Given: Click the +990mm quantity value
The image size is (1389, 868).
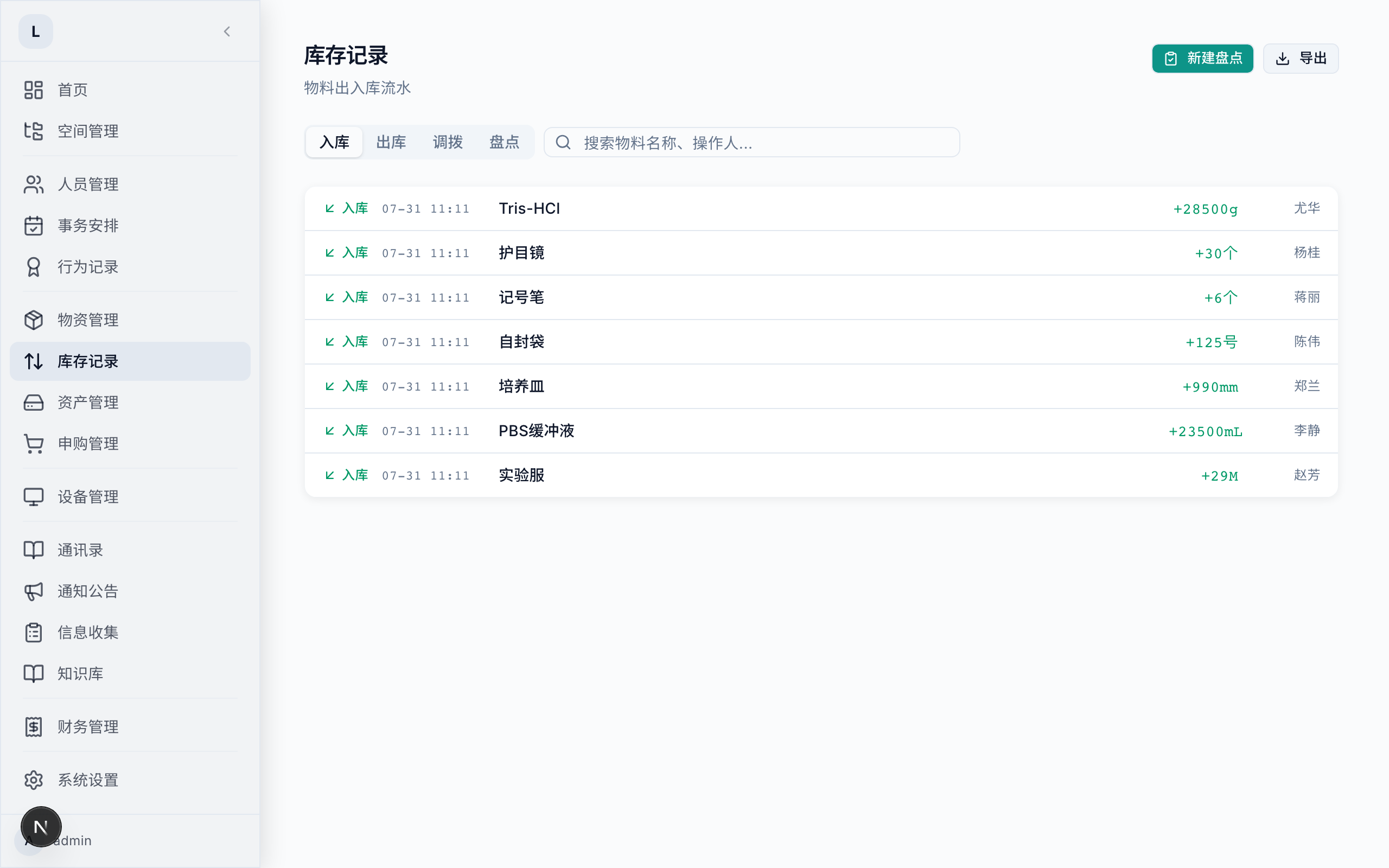Looking at the screenshot, I should pyautogui.click(x=1210, y=387).
